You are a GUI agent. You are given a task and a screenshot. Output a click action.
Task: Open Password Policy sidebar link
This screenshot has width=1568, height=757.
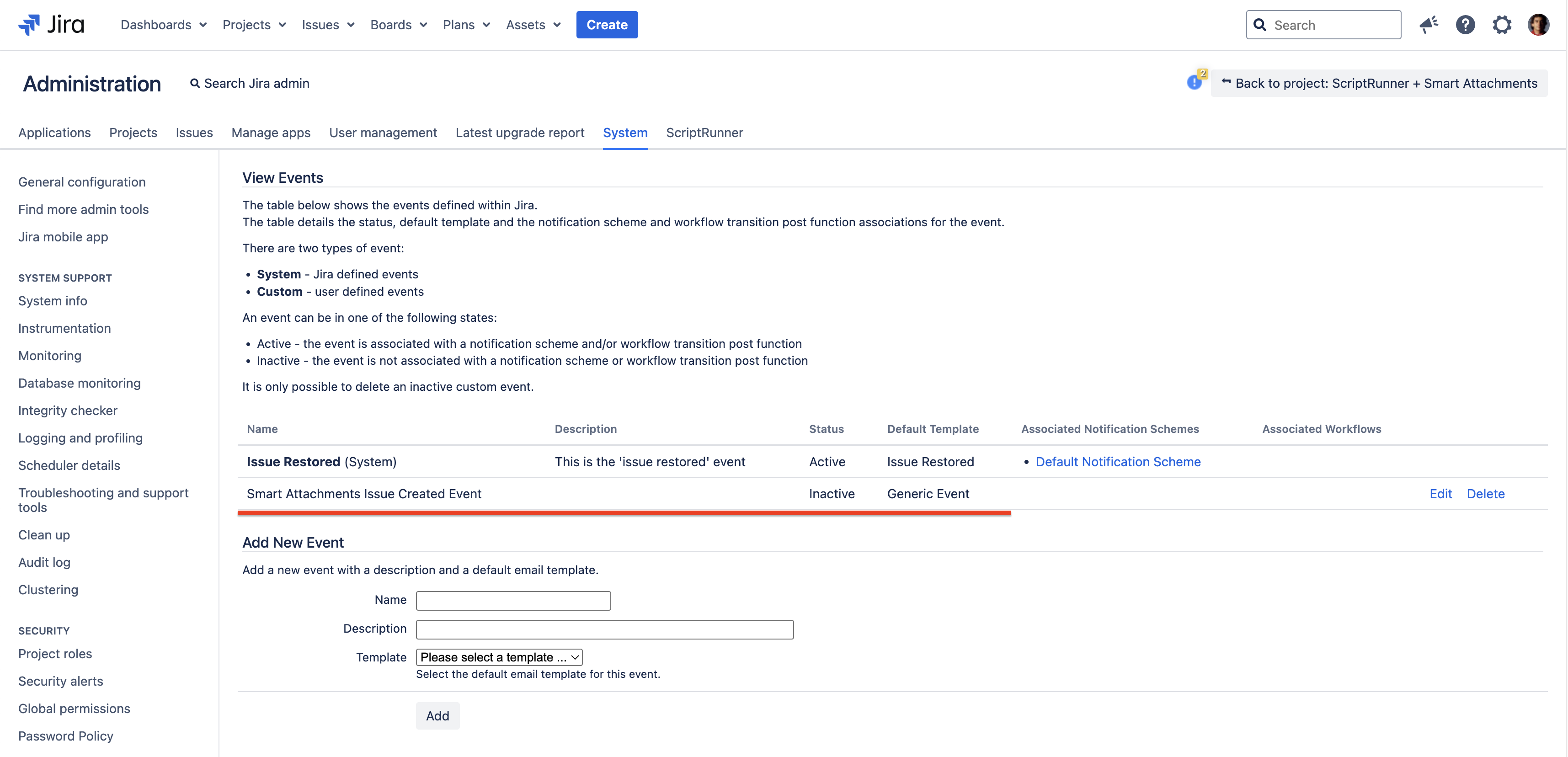click(x=66, y=736)
